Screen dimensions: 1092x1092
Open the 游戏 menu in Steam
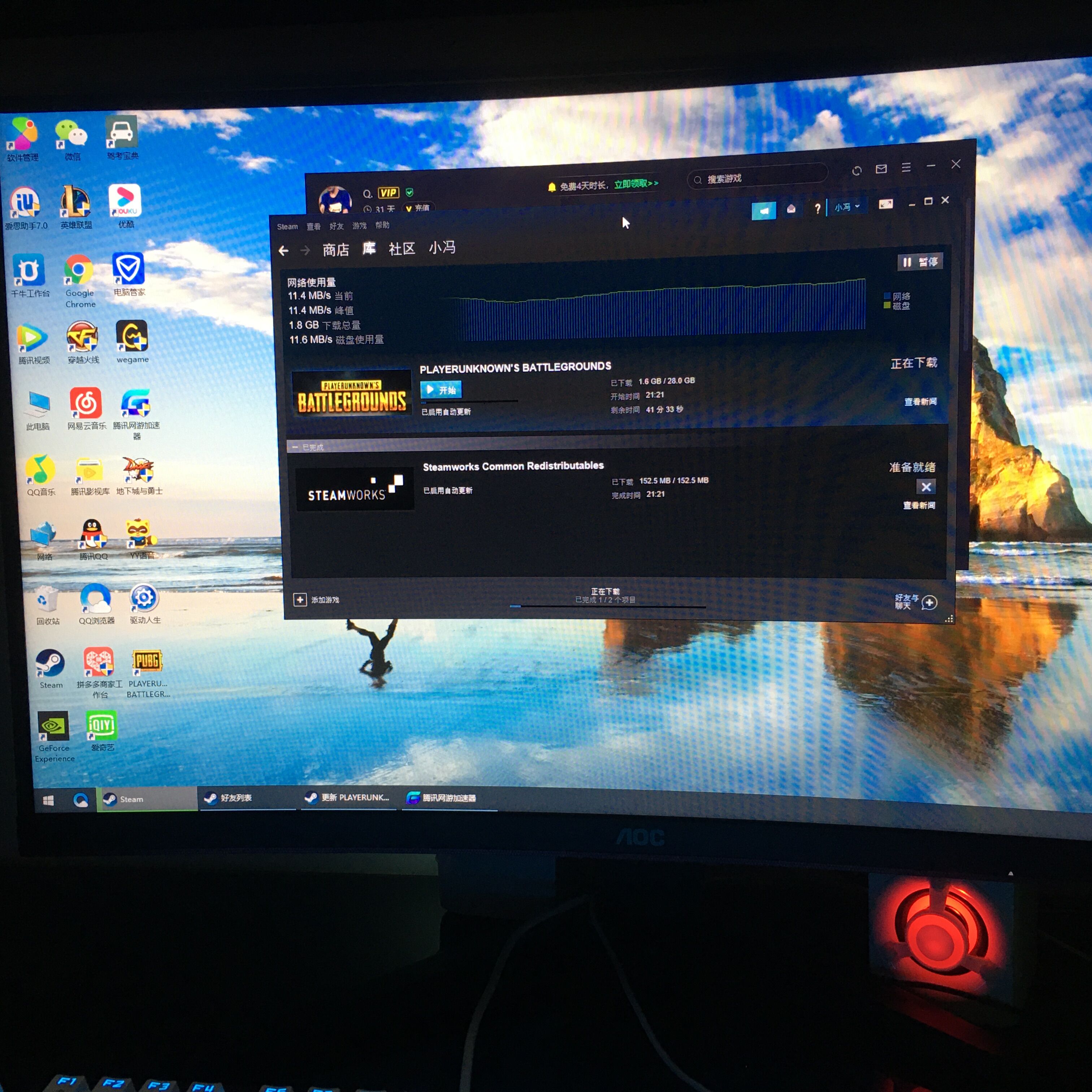pos(359,226)
